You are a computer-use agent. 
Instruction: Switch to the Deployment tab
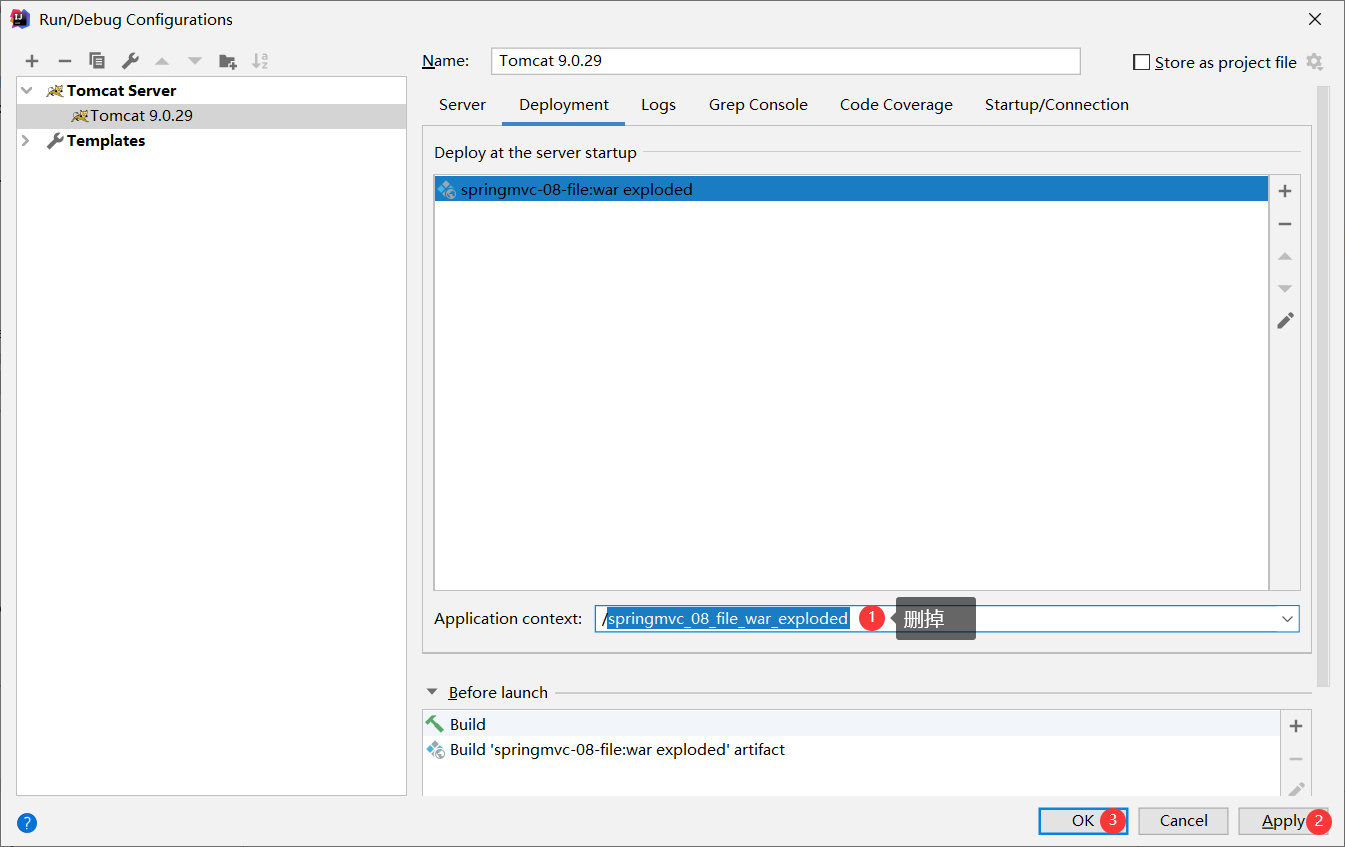564,105
